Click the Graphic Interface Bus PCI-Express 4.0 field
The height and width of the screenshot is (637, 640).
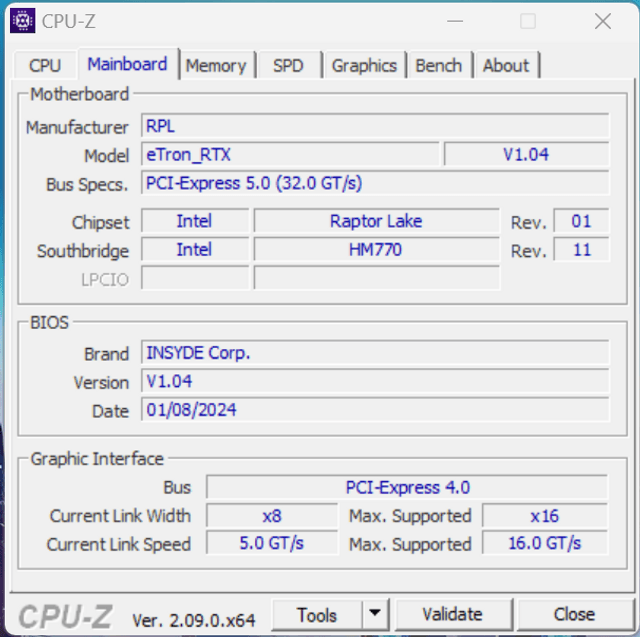click(407, 487)
